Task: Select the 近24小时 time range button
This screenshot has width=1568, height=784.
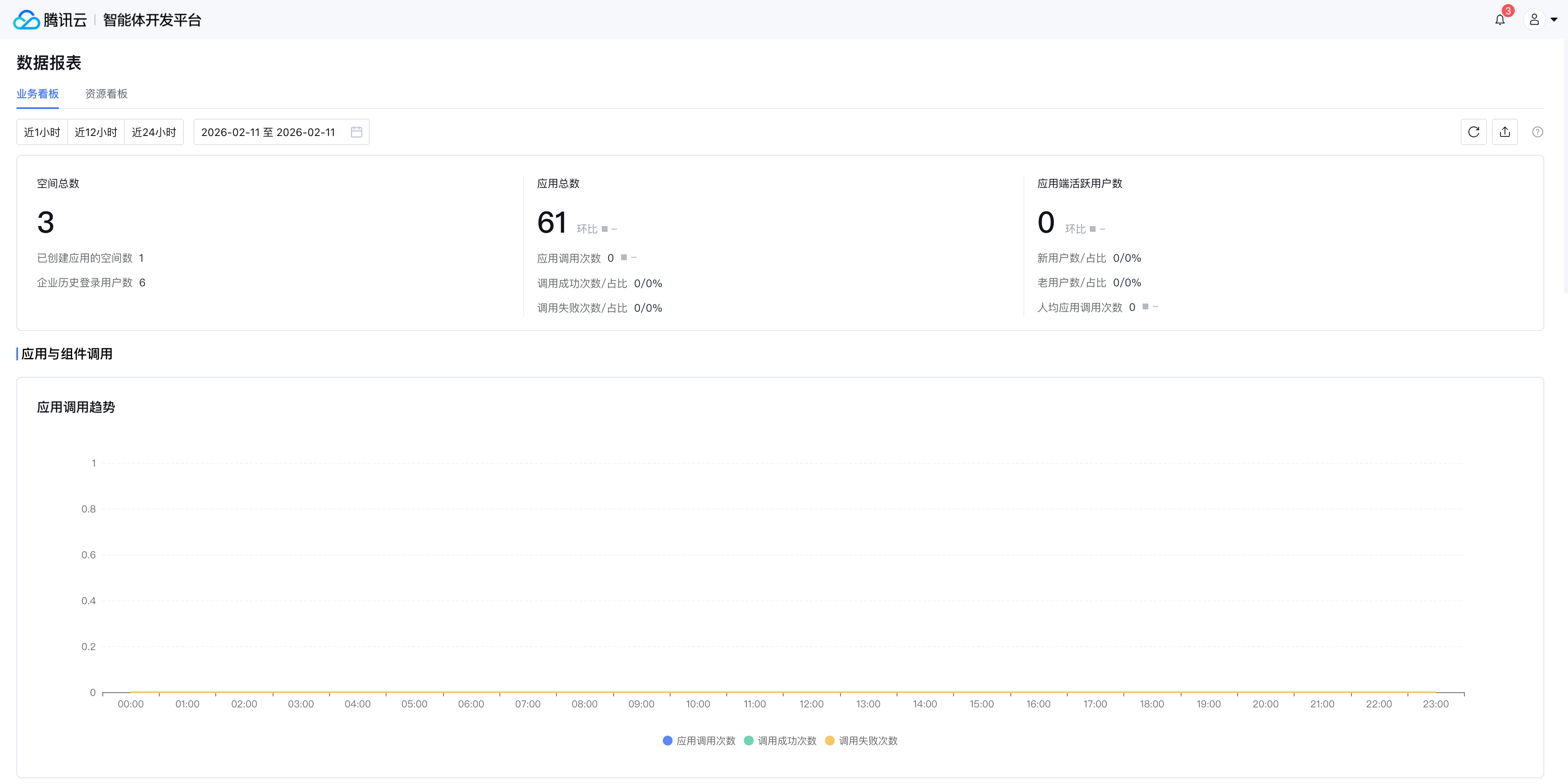Action: click(154, 132)
